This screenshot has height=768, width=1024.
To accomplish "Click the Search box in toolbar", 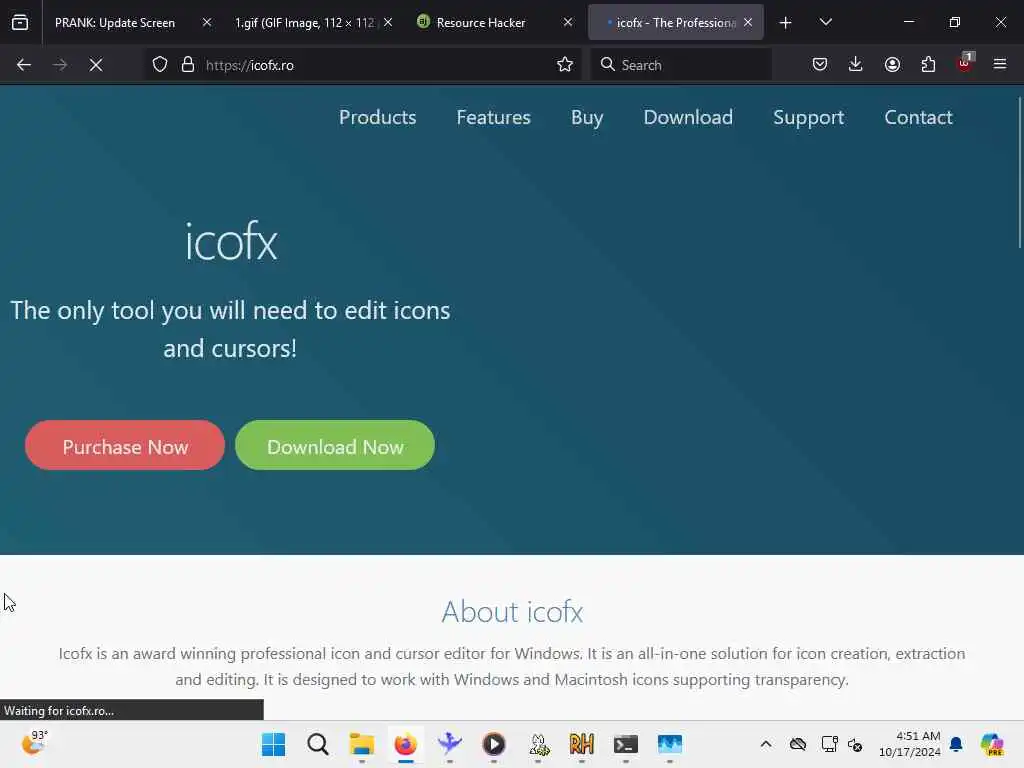I will 680,65.
